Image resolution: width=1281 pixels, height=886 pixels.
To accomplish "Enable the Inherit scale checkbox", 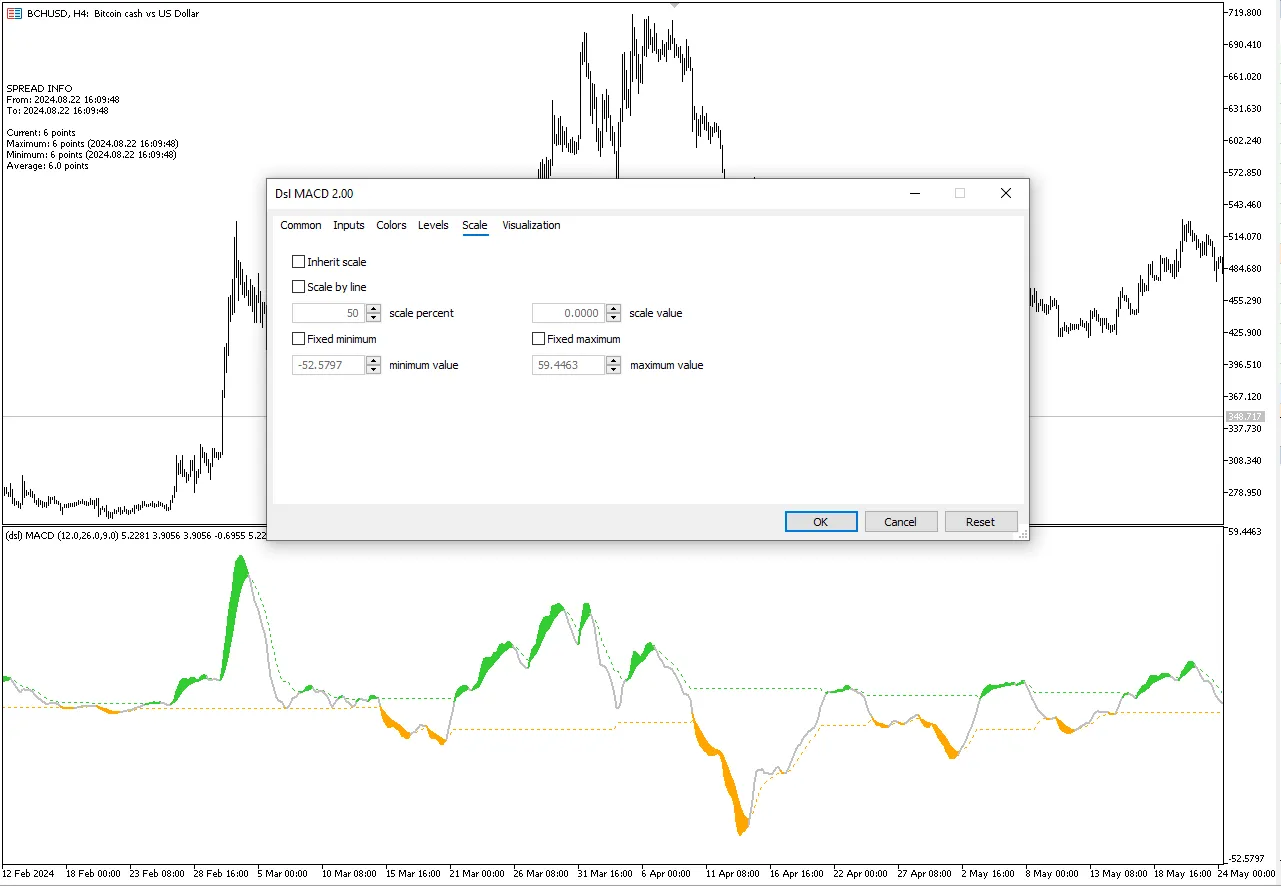I will tap(299, 262).
